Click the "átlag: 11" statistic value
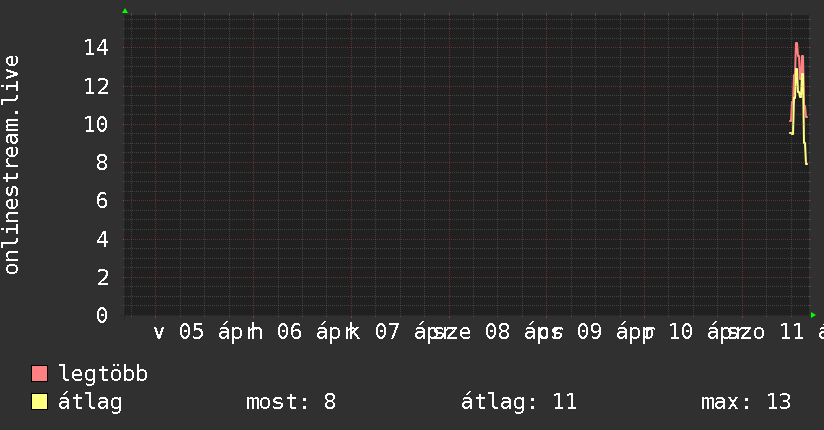Screen dimensions: 824x430 coord(519,402)
